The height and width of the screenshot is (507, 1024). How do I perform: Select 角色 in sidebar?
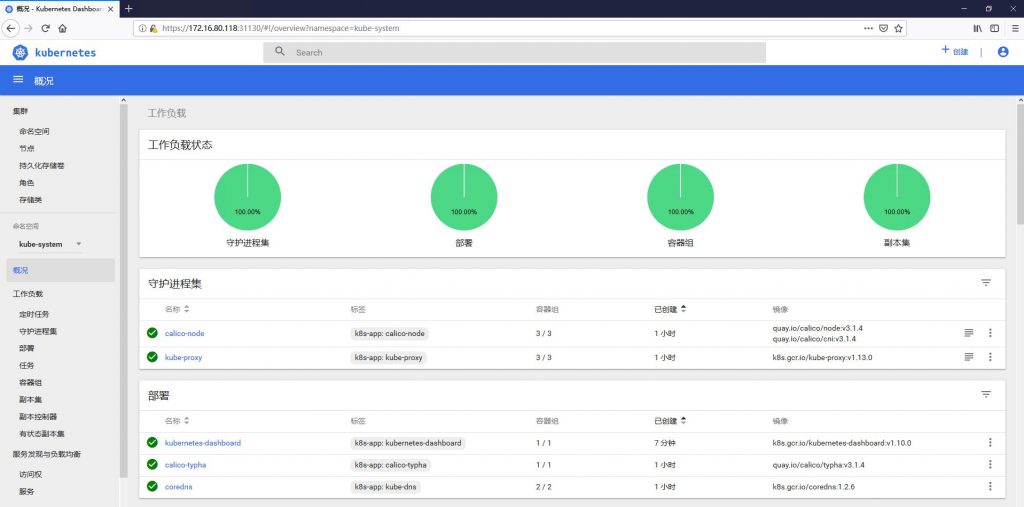27,182
